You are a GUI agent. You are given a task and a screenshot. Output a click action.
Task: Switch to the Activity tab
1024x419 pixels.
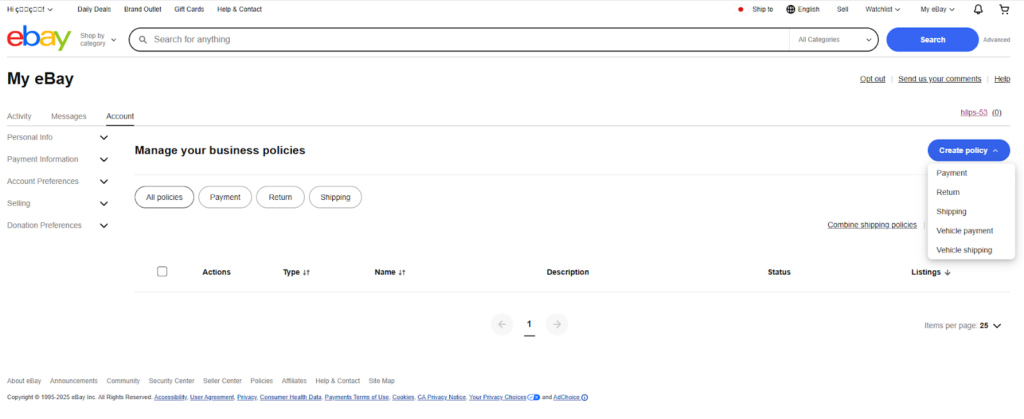coord(19,116)
